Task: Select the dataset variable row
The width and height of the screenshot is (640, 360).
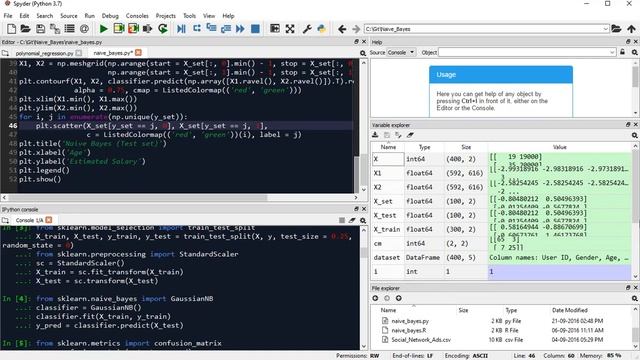Action: [x=501, y=258]
